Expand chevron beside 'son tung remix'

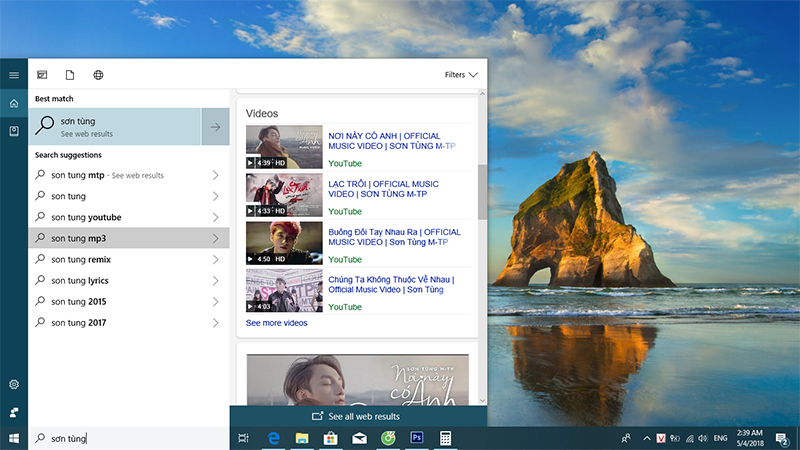pos(215,259)
